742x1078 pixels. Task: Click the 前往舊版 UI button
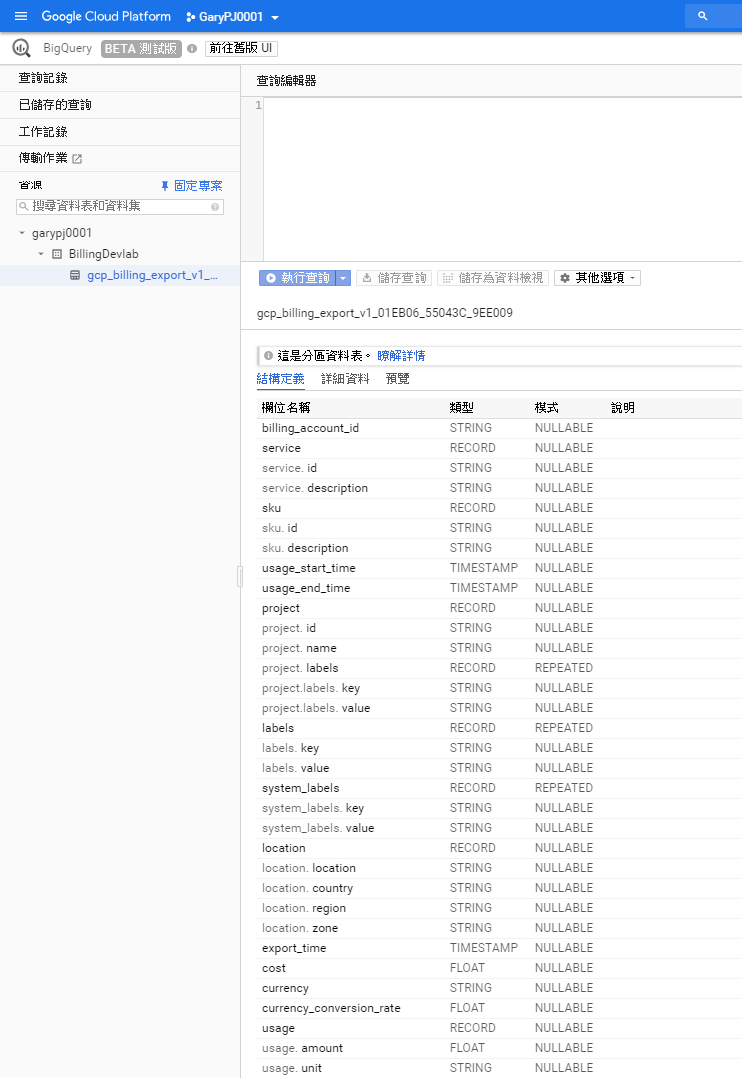[x=241, y=48]
